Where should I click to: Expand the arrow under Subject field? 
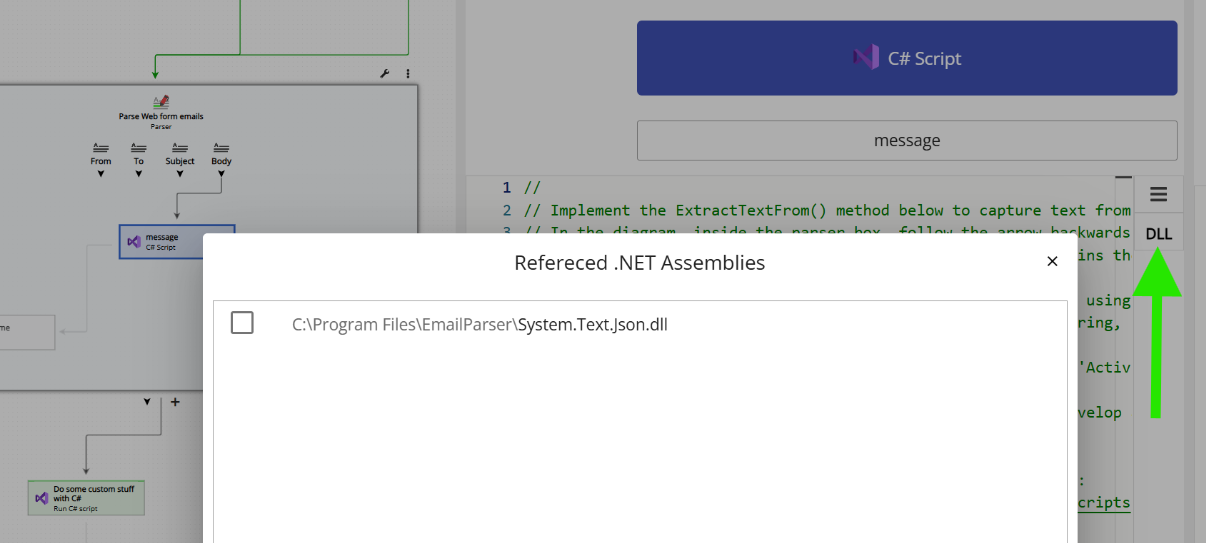click(180, 174)
